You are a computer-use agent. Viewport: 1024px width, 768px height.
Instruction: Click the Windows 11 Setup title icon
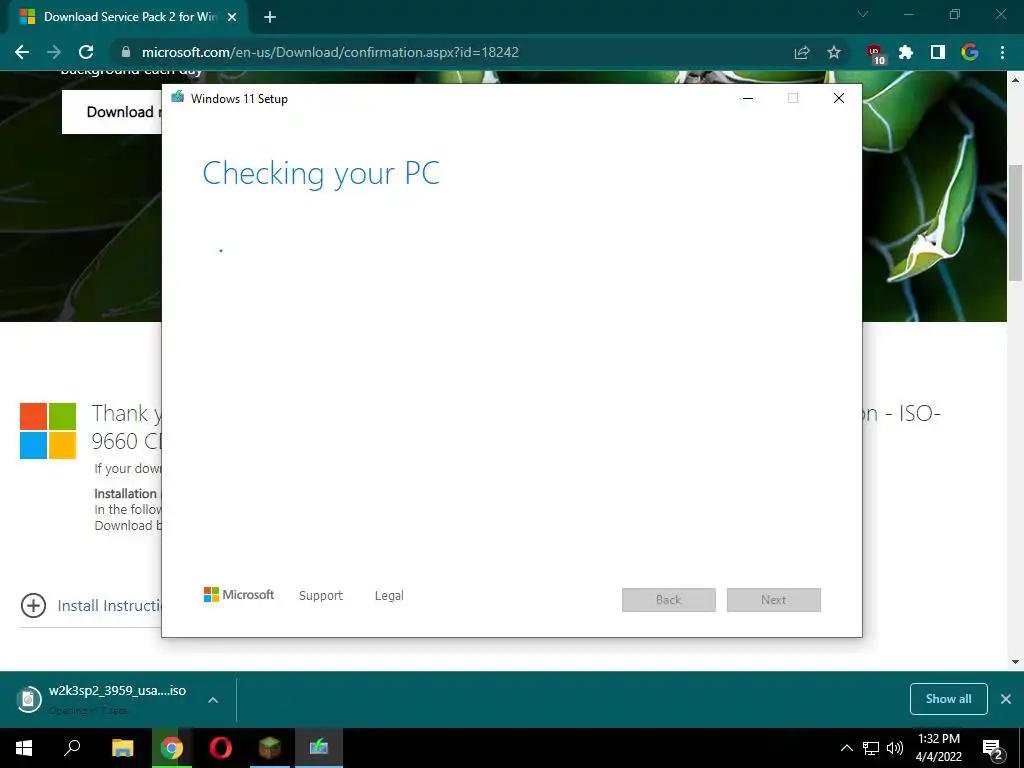pos(178,97)
